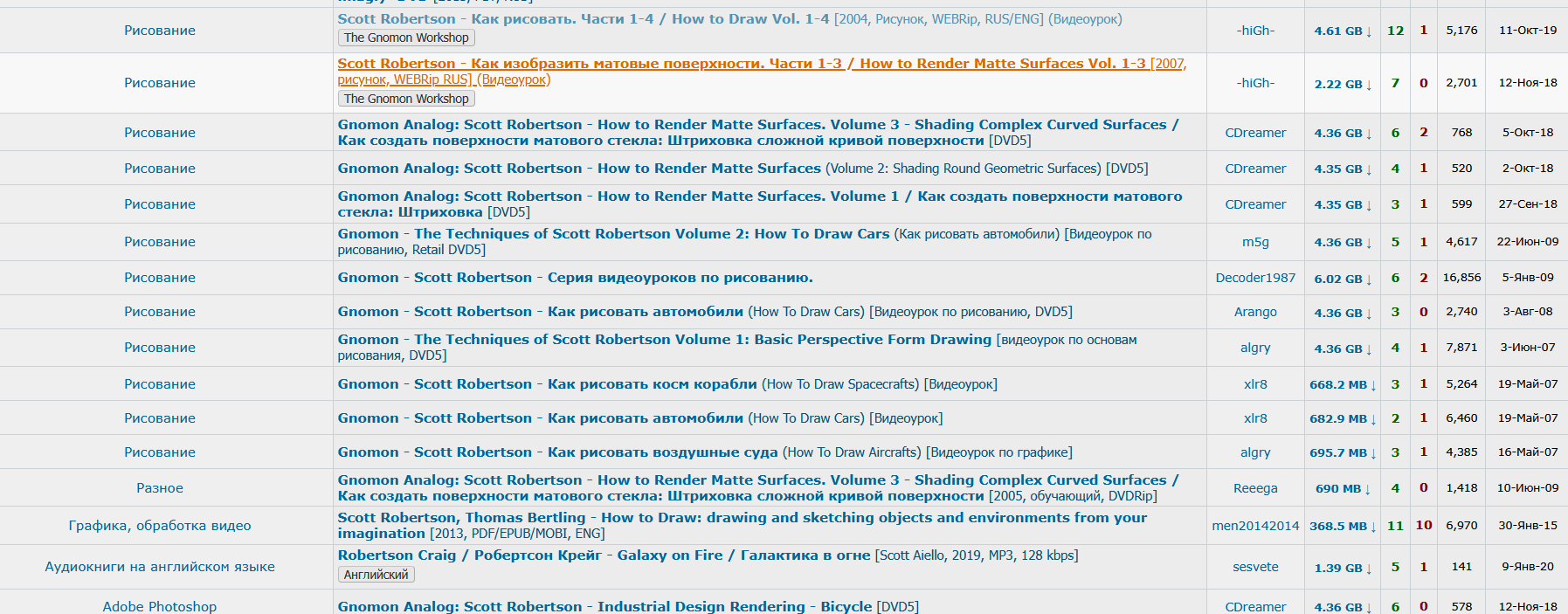Download 4.36 GB torrent by m5g
Screen dimensions: 1568x614
coord(1343,242)
